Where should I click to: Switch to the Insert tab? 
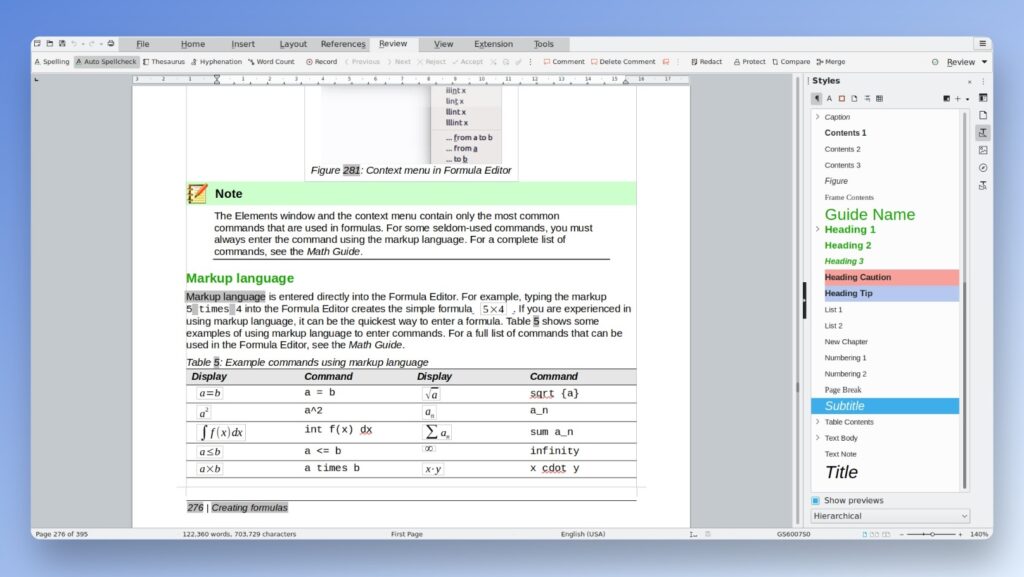[x=243, y=44]
